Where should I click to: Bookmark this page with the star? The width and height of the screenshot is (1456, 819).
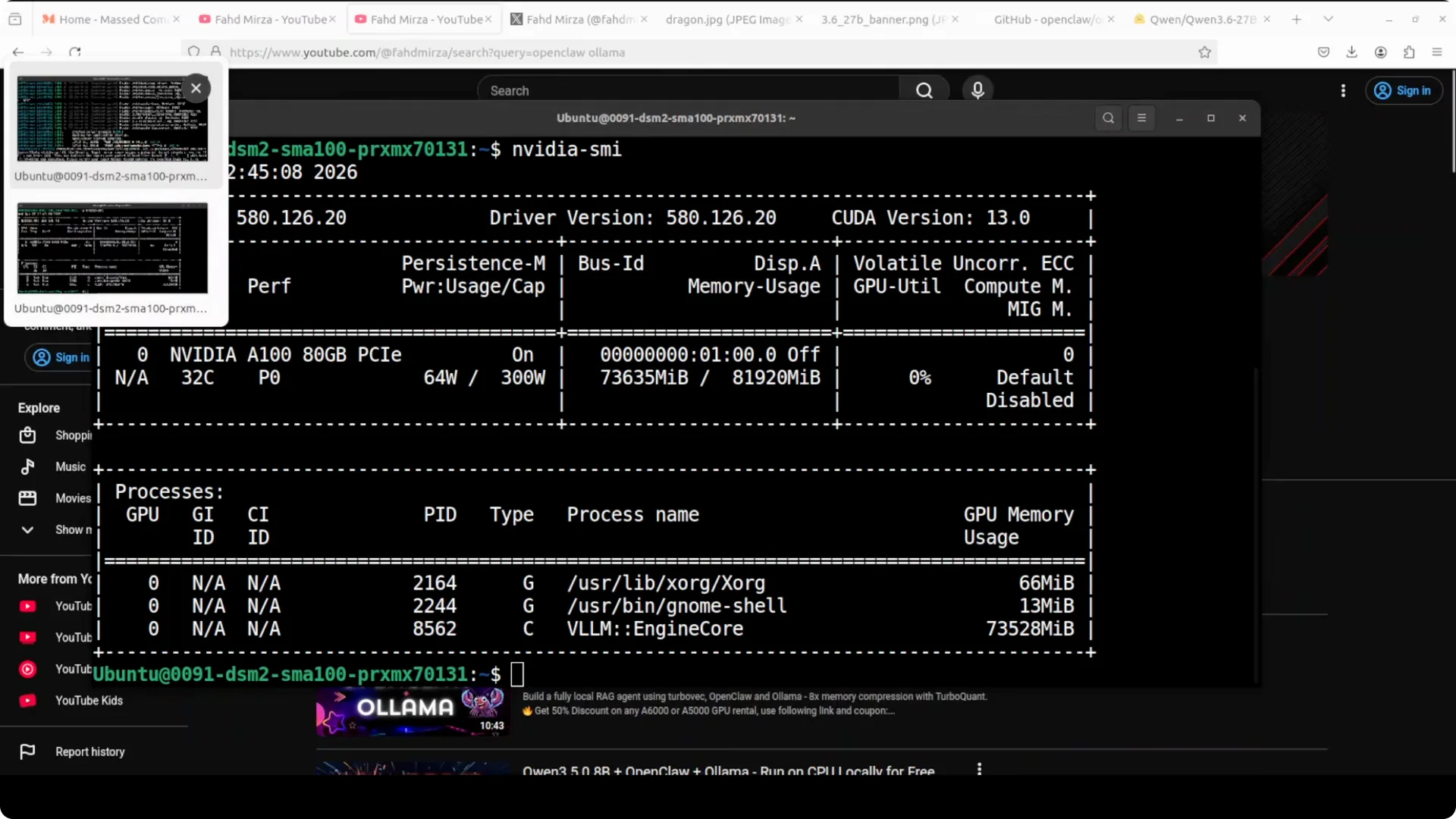pos(1204,52)
